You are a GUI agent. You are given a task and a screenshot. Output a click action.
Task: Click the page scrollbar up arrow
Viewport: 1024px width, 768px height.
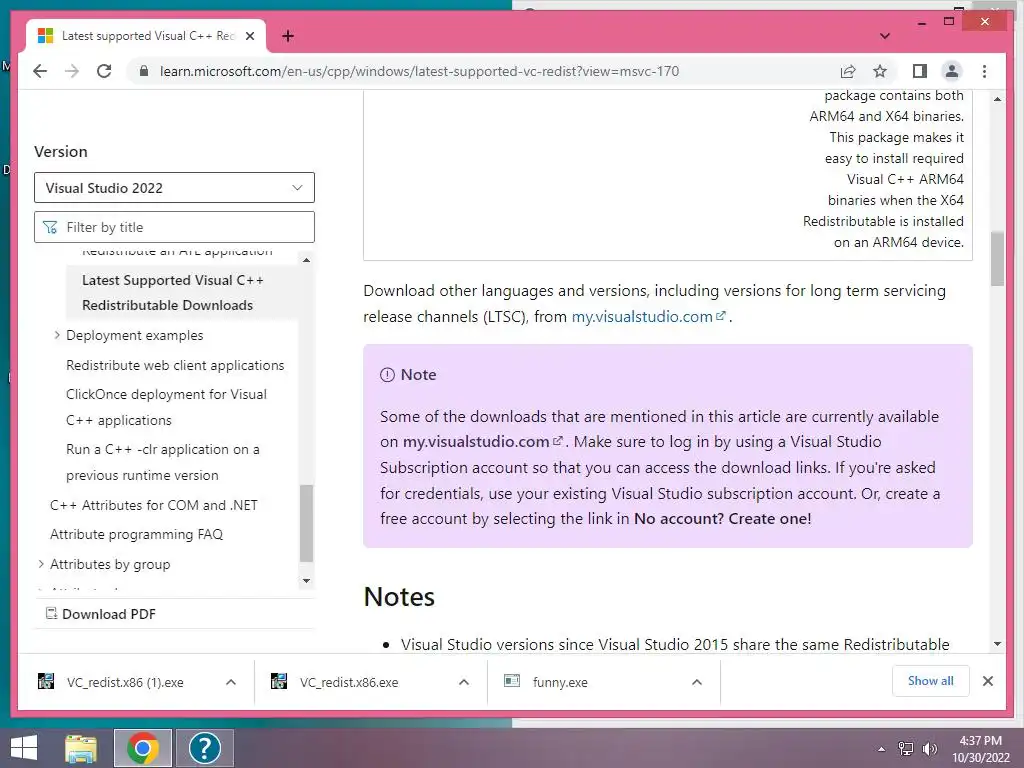coord(997,99)
